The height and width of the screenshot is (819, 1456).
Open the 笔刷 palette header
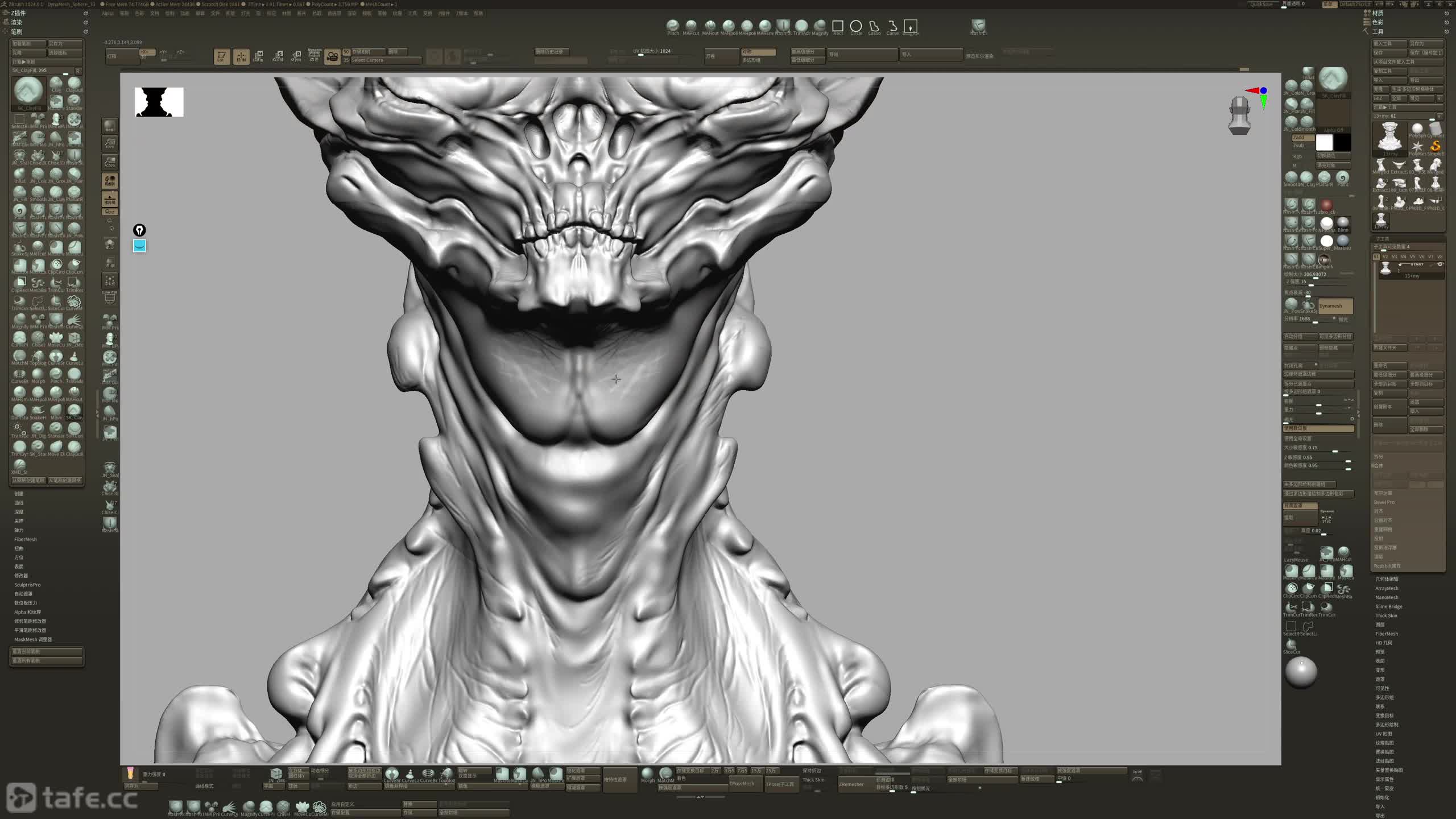pyautogui.click(x=16, y=31)
